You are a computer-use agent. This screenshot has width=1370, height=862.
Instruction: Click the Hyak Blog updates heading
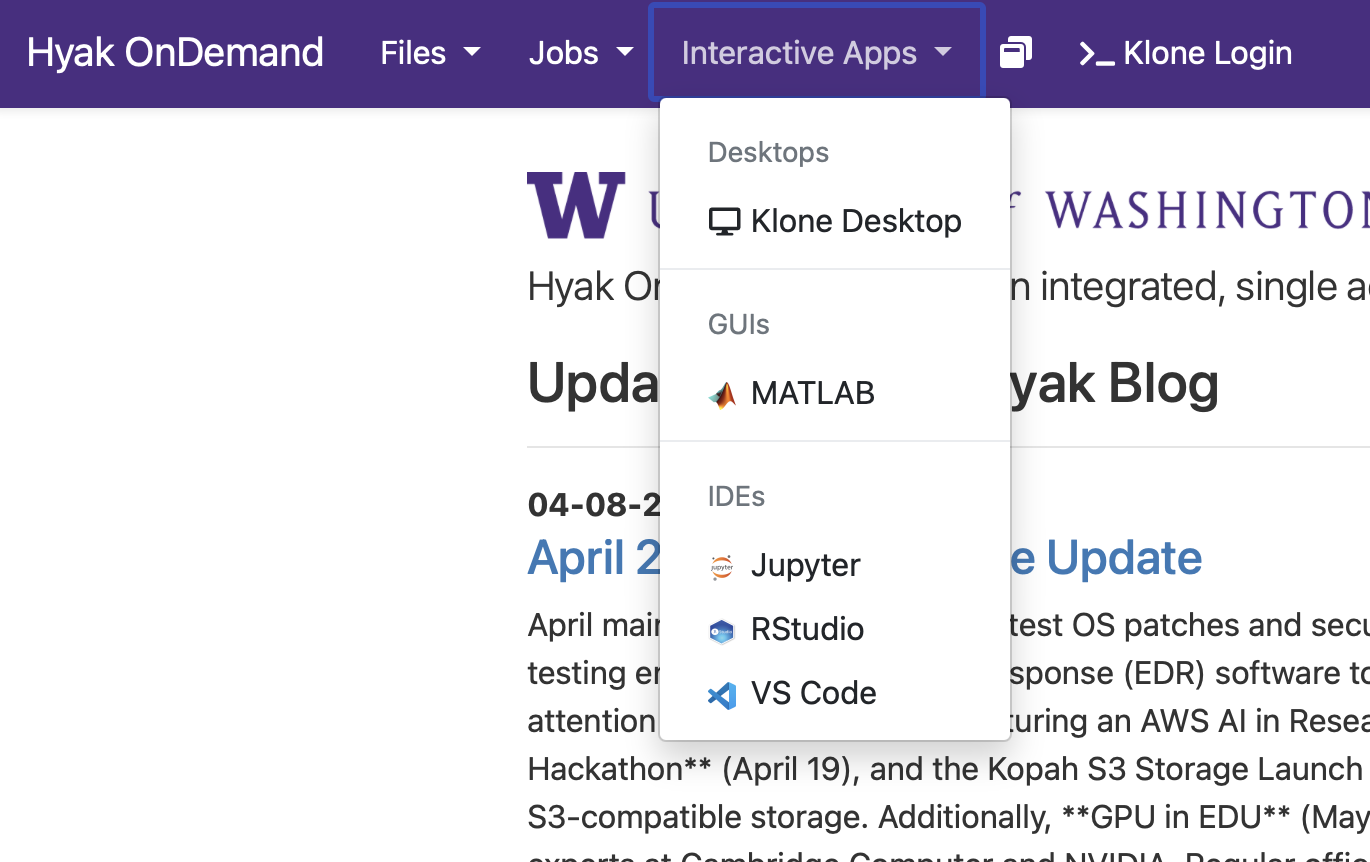[873, 383]
